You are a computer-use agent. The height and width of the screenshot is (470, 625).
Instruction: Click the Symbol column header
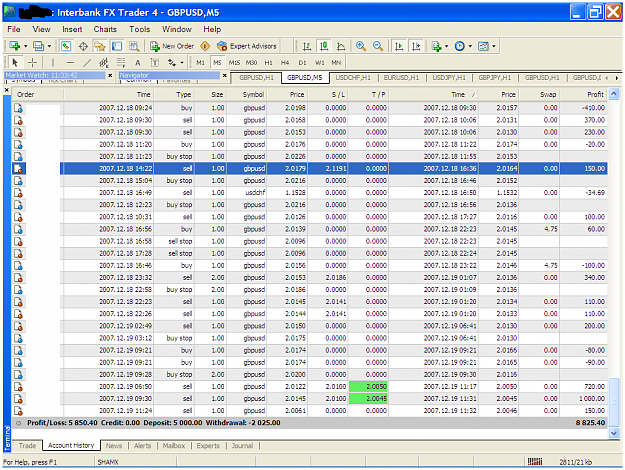pyautogui.click(x=247, y=94)
